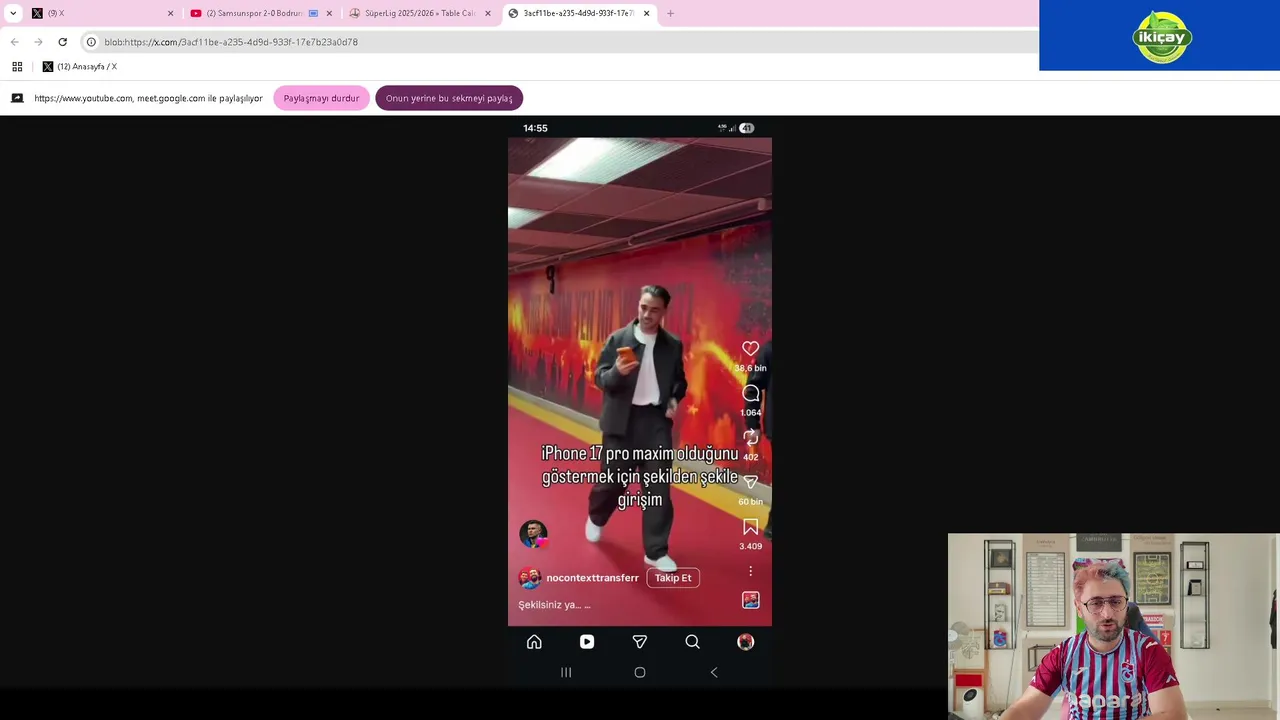Open nocontexttransferr profile picture
The width and height of the screenshot is (1280, 720).
pyautogui.click(x=530, y=578)
